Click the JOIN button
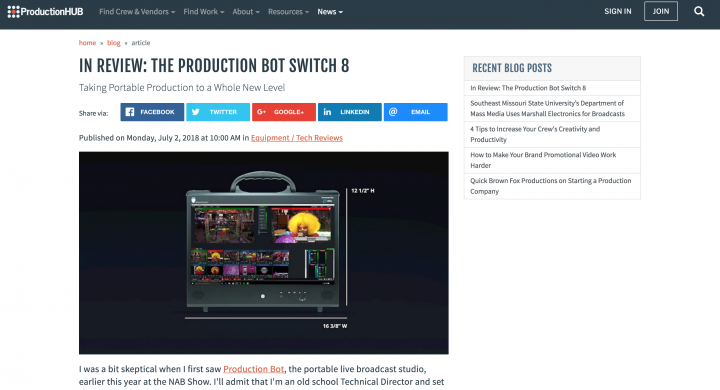The width and height of the screenshot is (720, 390). 661,11
